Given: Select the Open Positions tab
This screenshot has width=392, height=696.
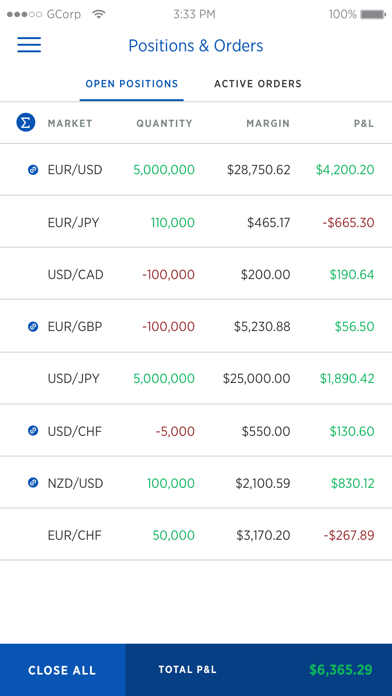Looking at the screenshot, I should (132, 84).
